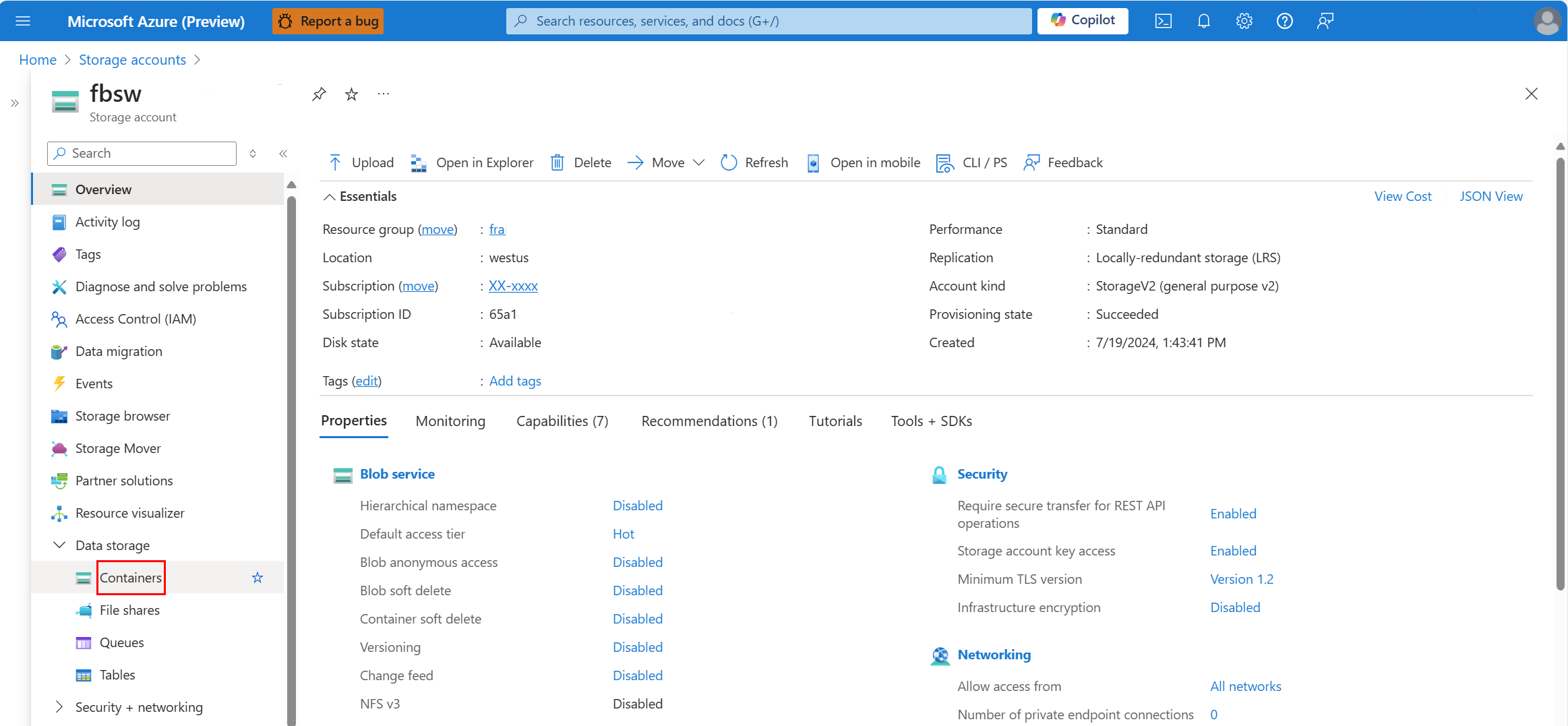Click the Delete trash icon
This screenshot has height=726, width=1568.
[557, 162]
